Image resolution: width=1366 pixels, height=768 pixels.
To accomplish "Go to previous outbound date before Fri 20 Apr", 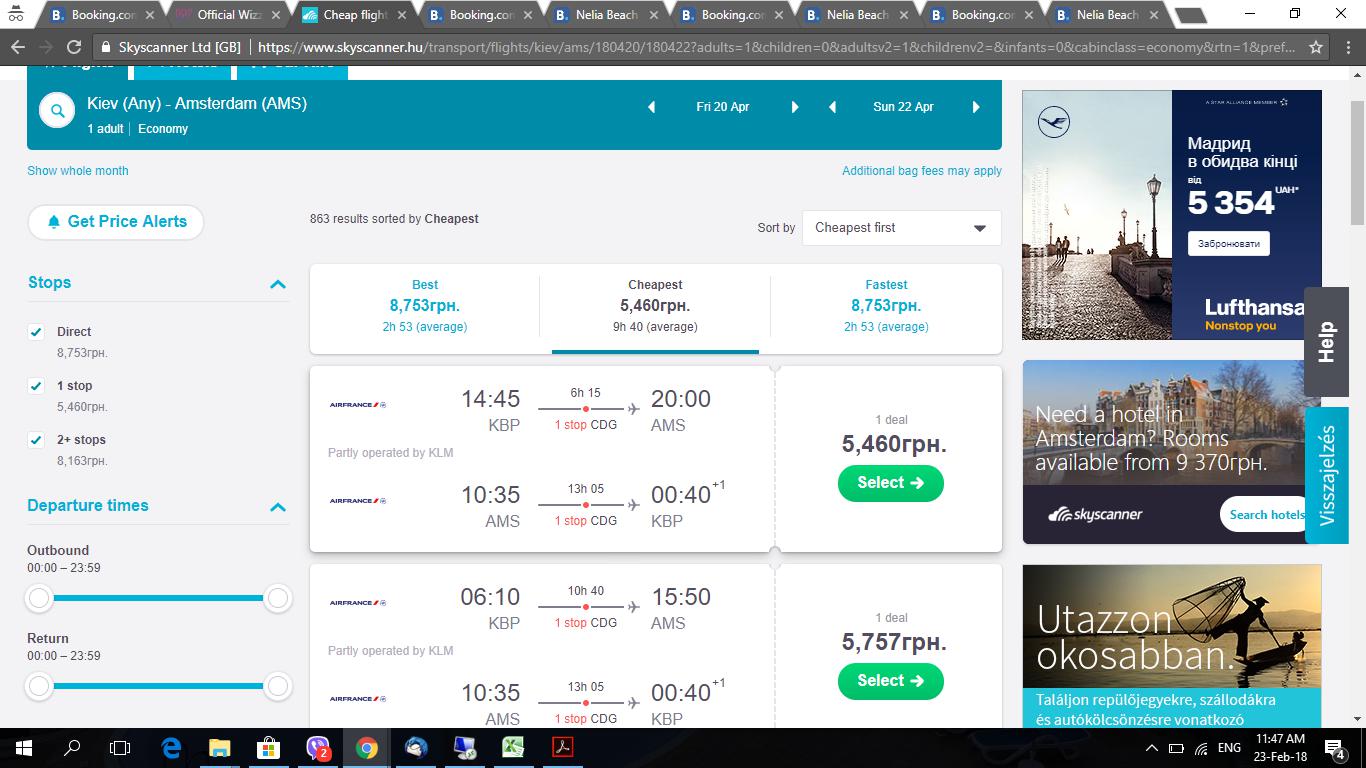I will tap(652, 107).
